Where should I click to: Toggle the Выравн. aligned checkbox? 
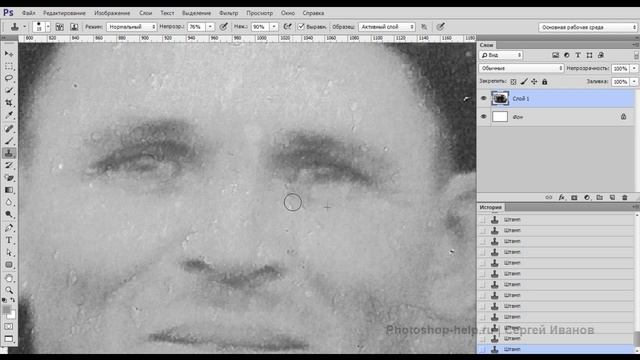[x=301, y=27]
